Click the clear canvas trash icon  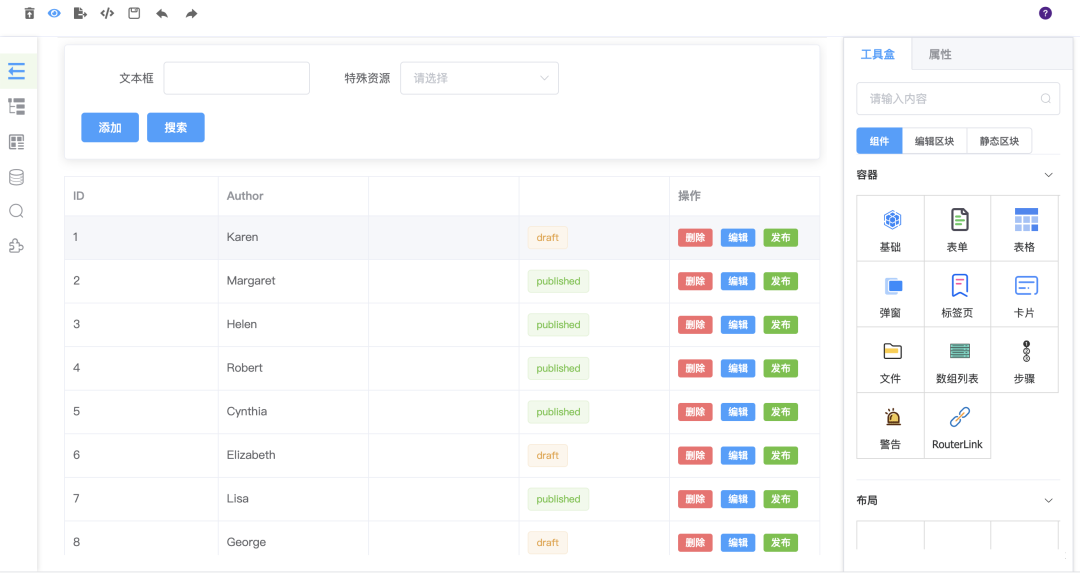(x=29, y=14)
